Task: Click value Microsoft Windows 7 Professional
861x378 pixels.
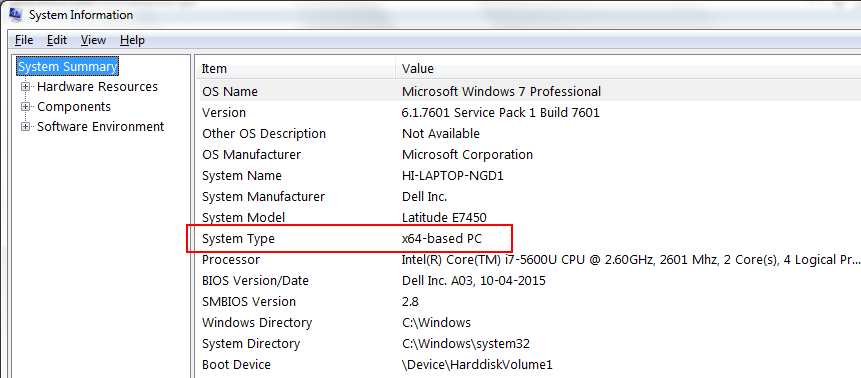Action: (501, 91)
